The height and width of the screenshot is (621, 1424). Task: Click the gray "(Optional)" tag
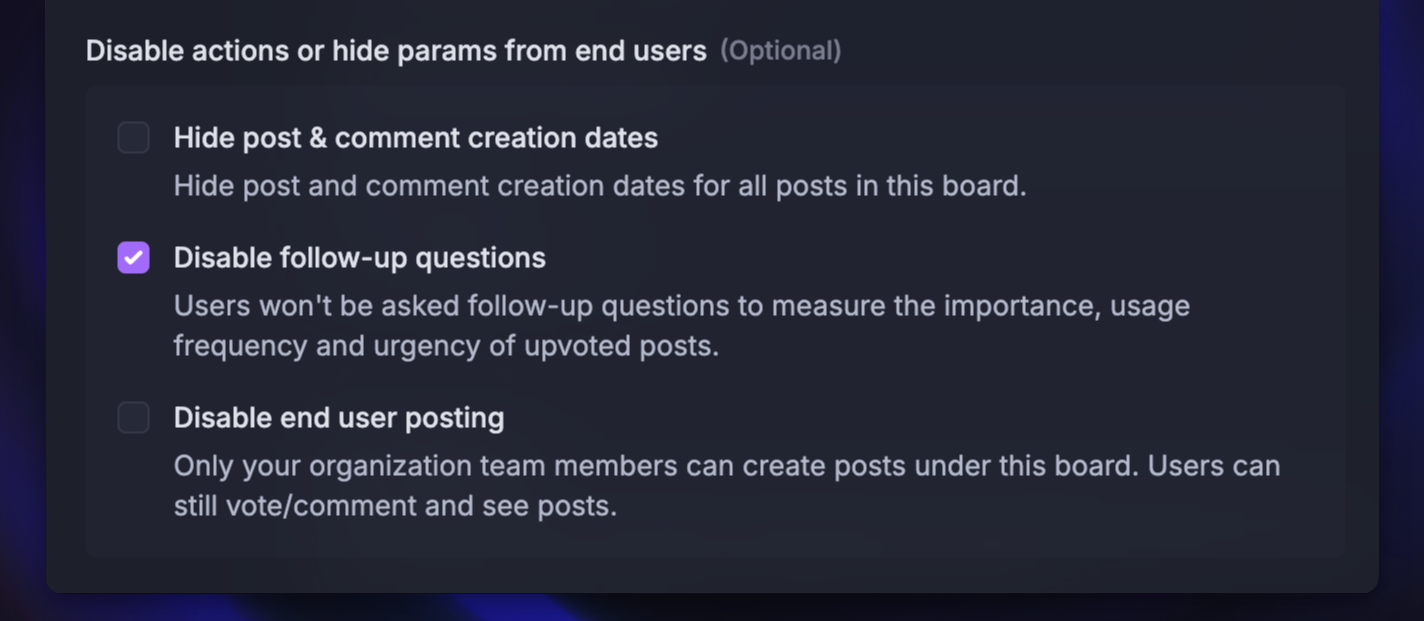781,50
